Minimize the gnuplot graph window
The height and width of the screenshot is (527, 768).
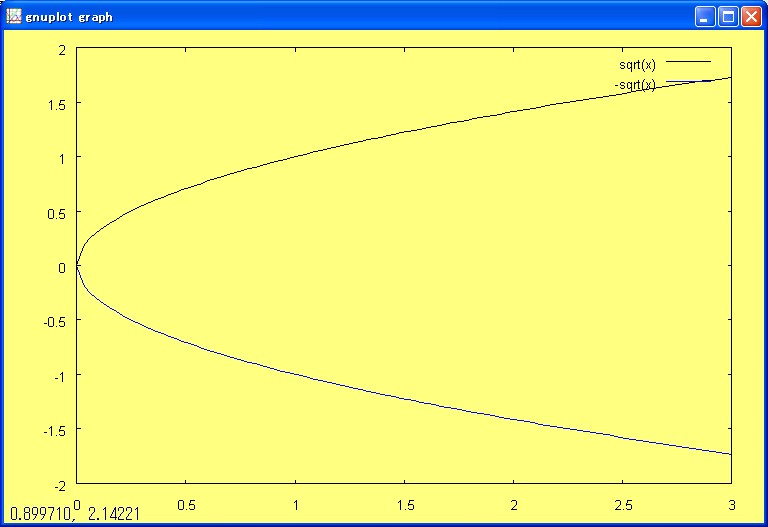(705, 17)
